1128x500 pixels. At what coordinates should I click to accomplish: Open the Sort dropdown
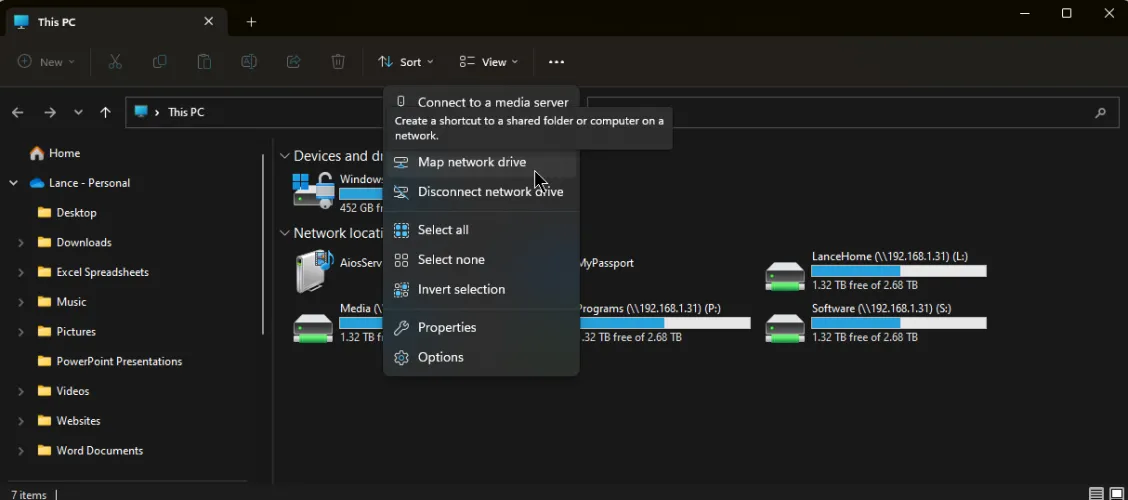click(x=405, y=62)
